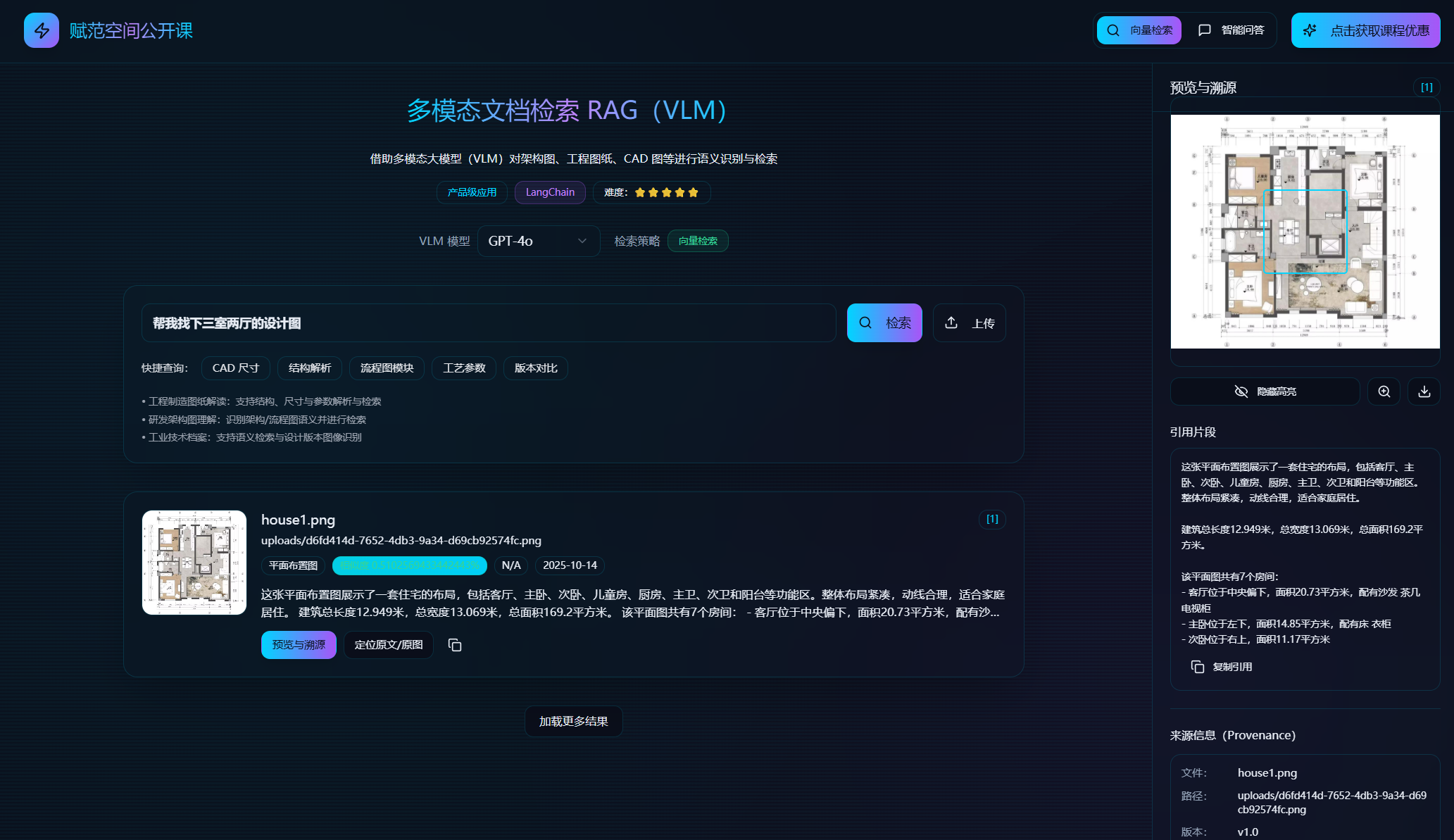
Task: Click the zoom-in magnifier icon under preview
Action: (x=1384, y=391)
